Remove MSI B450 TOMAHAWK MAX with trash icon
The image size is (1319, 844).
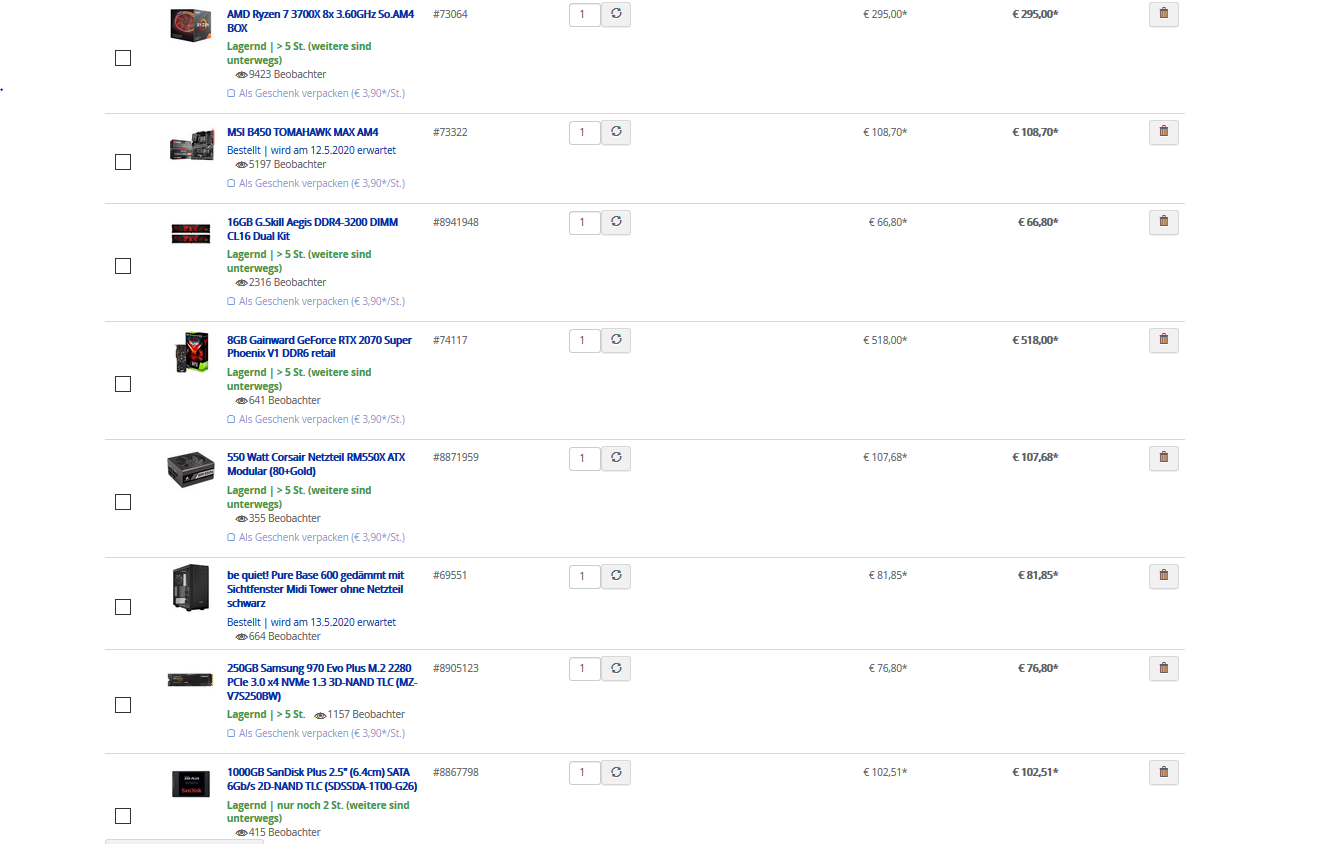pyautogui.click(x=1163, y=132)
